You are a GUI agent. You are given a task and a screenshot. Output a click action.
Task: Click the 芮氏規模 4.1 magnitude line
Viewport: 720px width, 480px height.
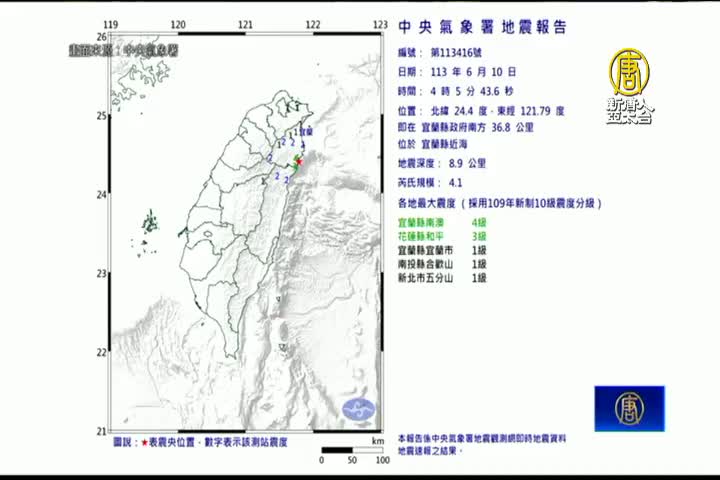tap(430, 183)
